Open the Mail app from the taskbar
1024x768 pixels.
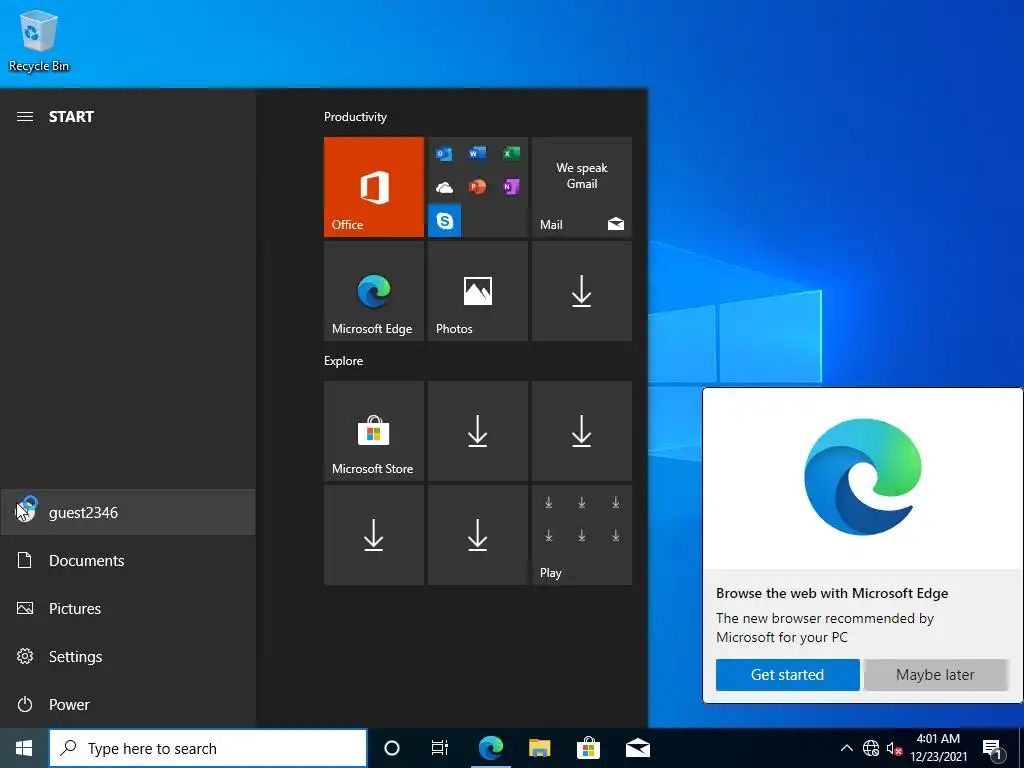click(637, 748)
